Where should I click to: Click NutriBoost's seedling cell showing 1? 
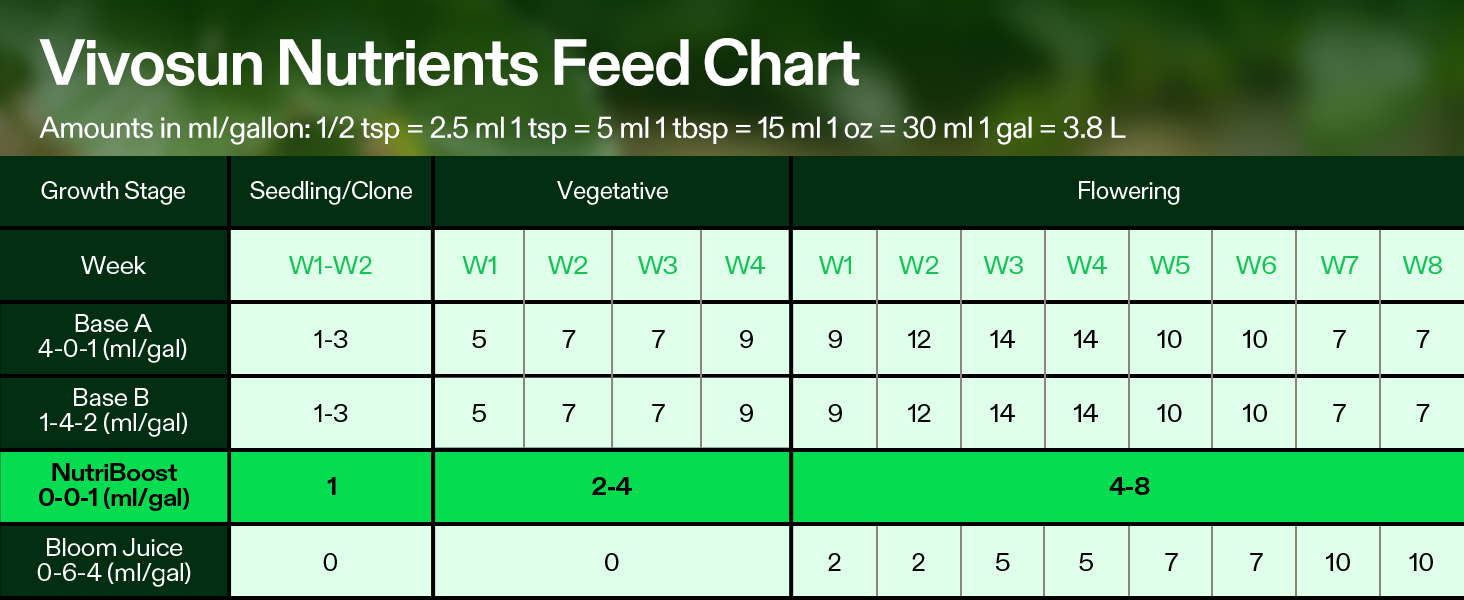(x=331, y=487)
